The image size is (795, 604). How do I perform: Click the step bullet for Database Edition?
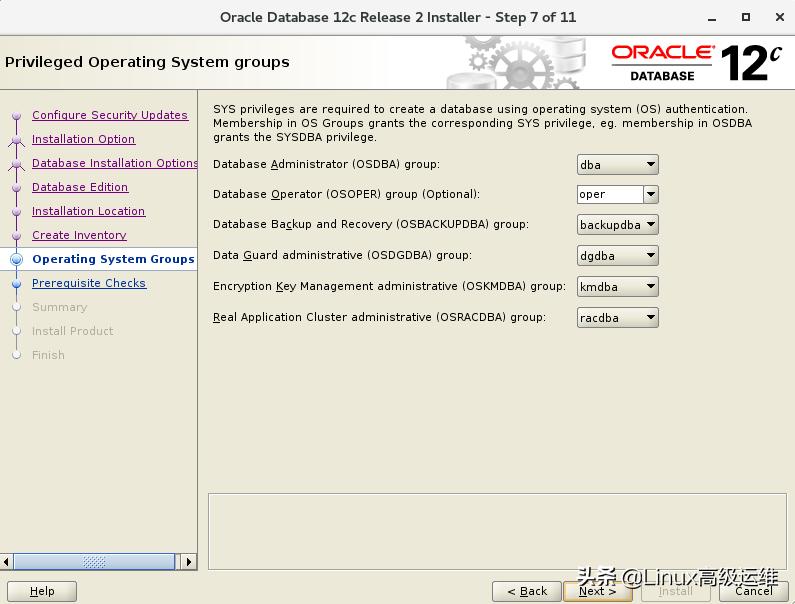[17, 188]
